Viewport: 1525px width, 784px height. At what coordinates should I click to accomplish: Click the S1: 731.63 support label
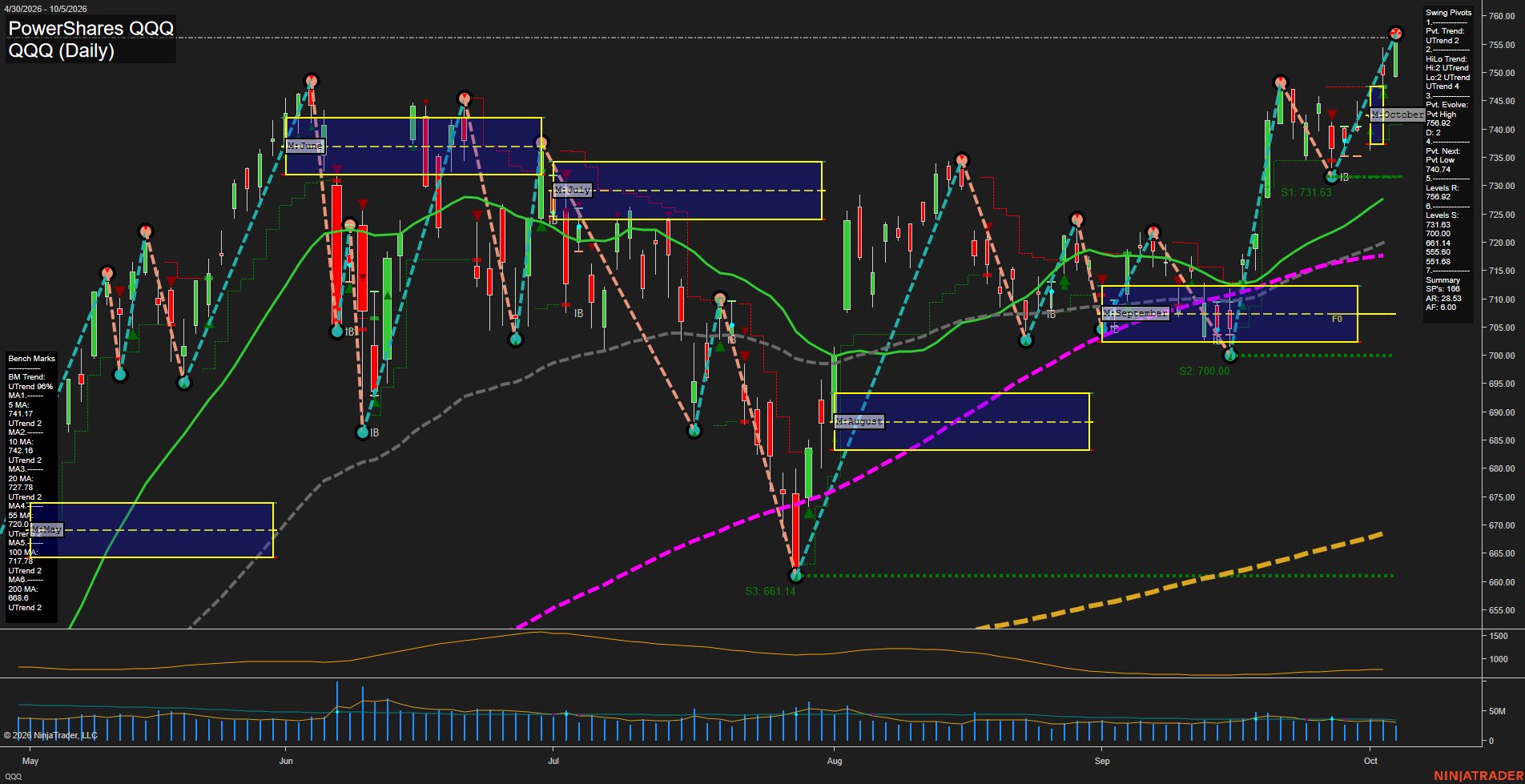[x=1306, y=192]
